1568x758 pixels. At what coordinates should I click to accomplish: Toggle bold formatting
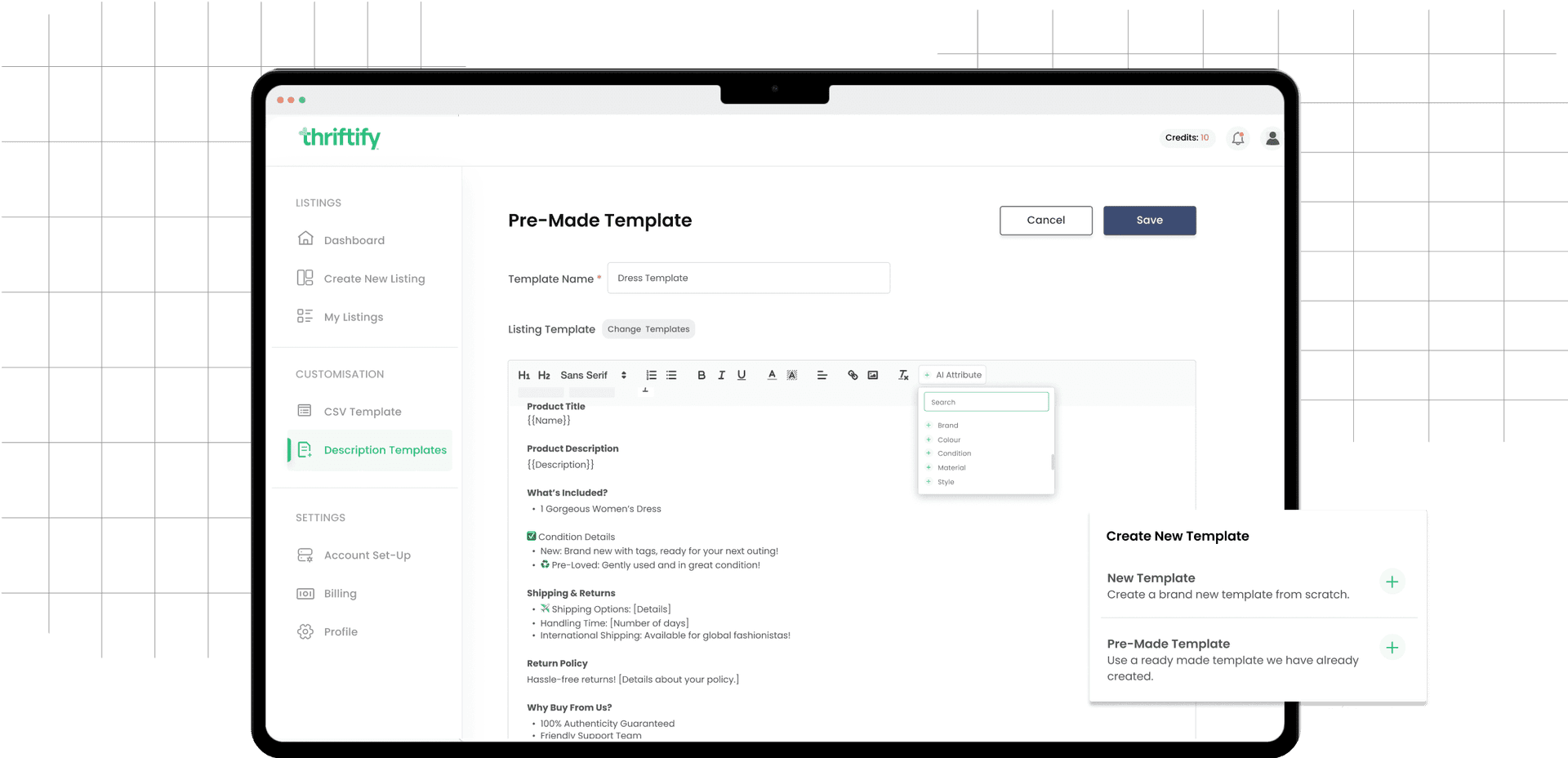point(701,376)
